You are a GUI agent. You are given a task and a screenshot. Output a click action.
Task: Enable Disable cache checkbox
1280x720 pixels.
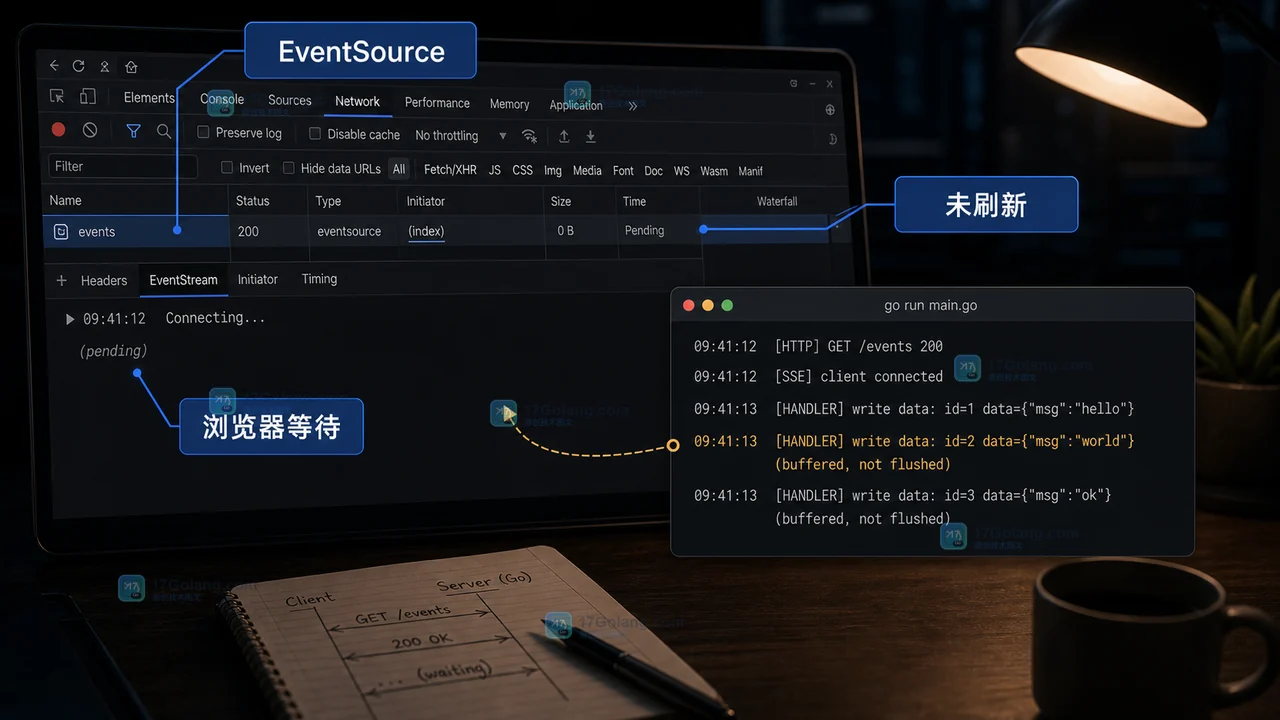pyautogui.click(x=315, y=133)
